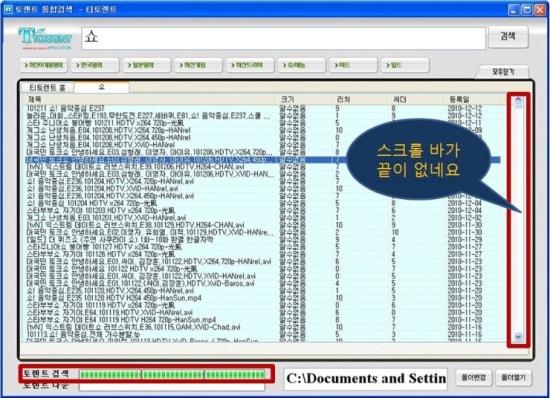Close all tabs with 모두닫기
This screenshot has height=398, width=550.
pyautogui.click(x=503, y=72)
